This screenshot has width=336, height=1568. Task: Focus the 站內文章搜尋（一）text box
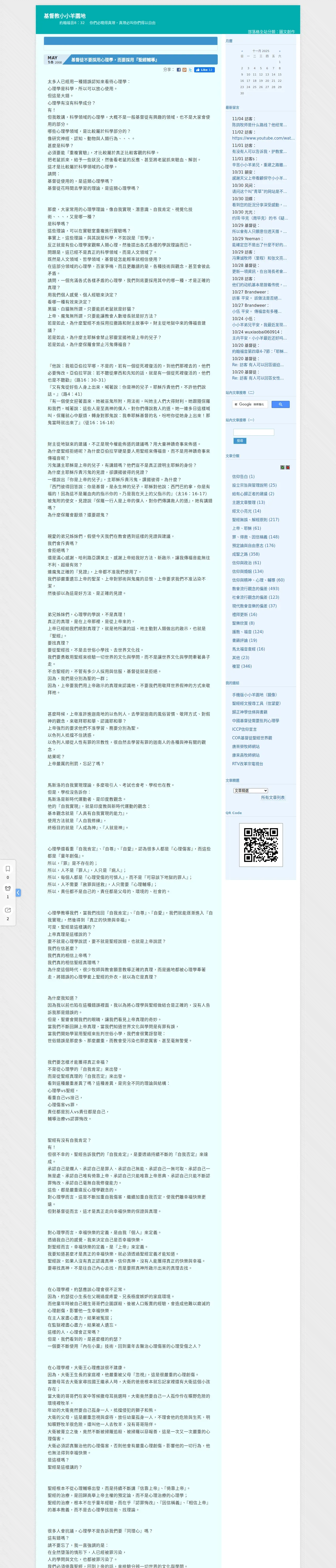[254, 432]
